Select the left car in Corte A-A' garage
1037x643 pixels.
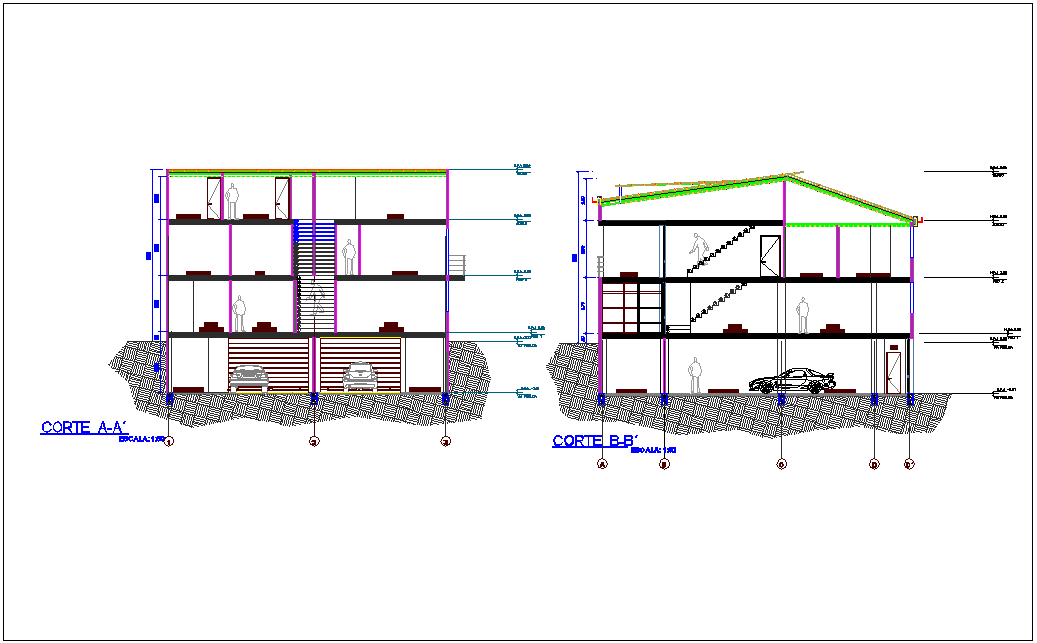pyautogui.click(x=248, y=377)
